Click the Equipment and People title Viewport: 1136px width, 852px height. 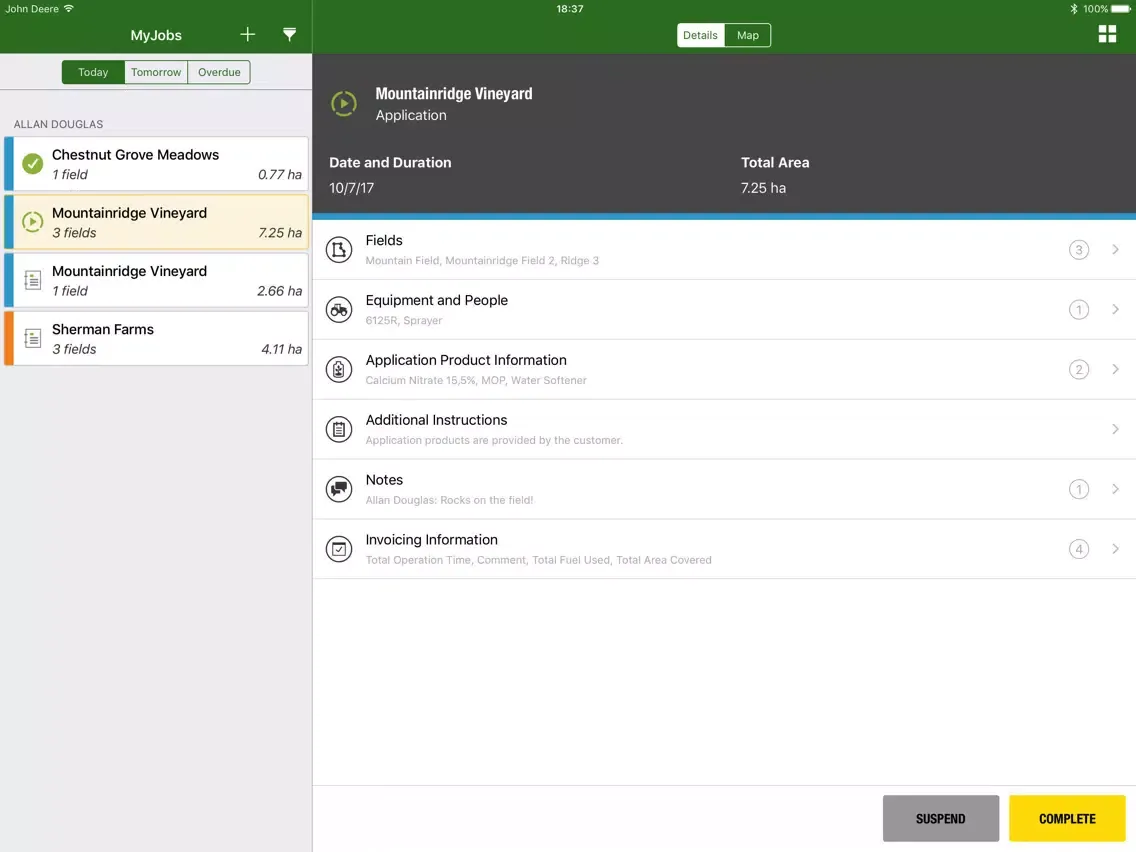point(437,301)
